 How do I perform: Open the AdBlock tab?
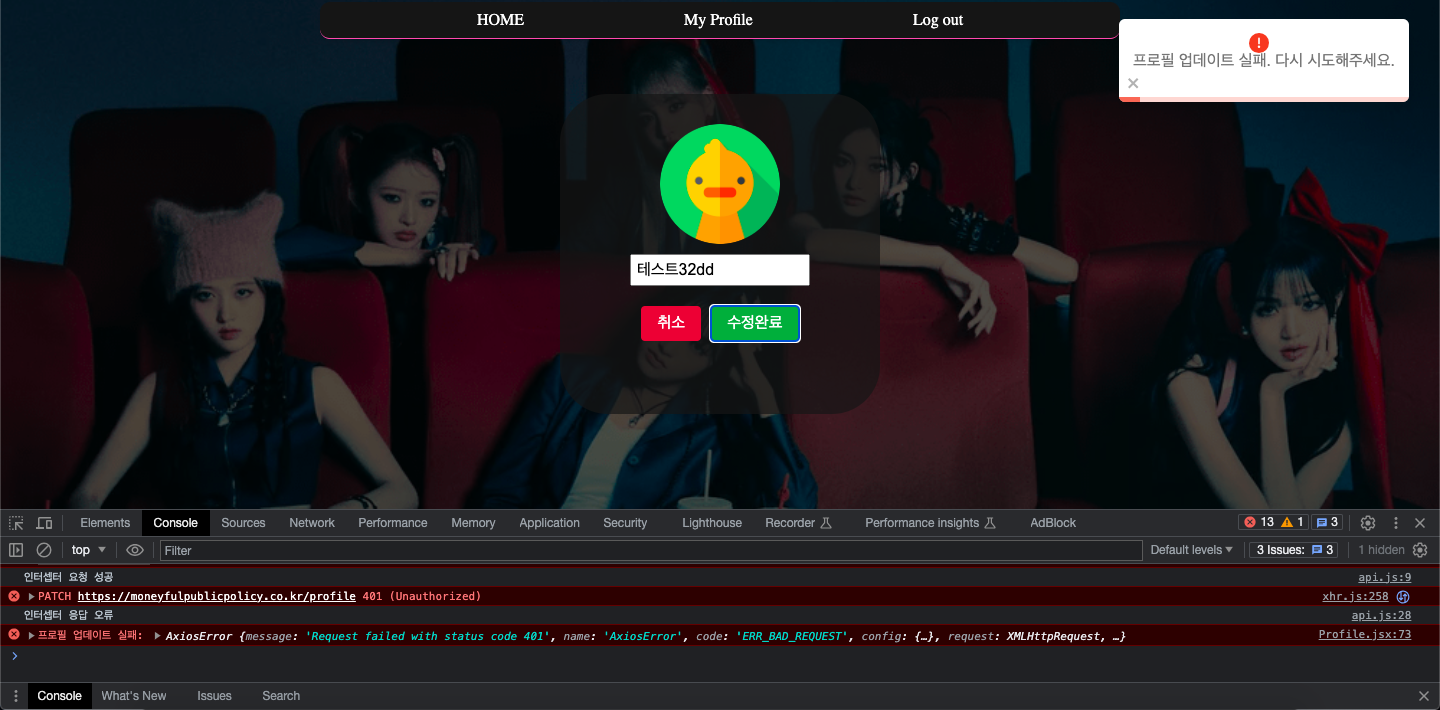pos(1053,523)
